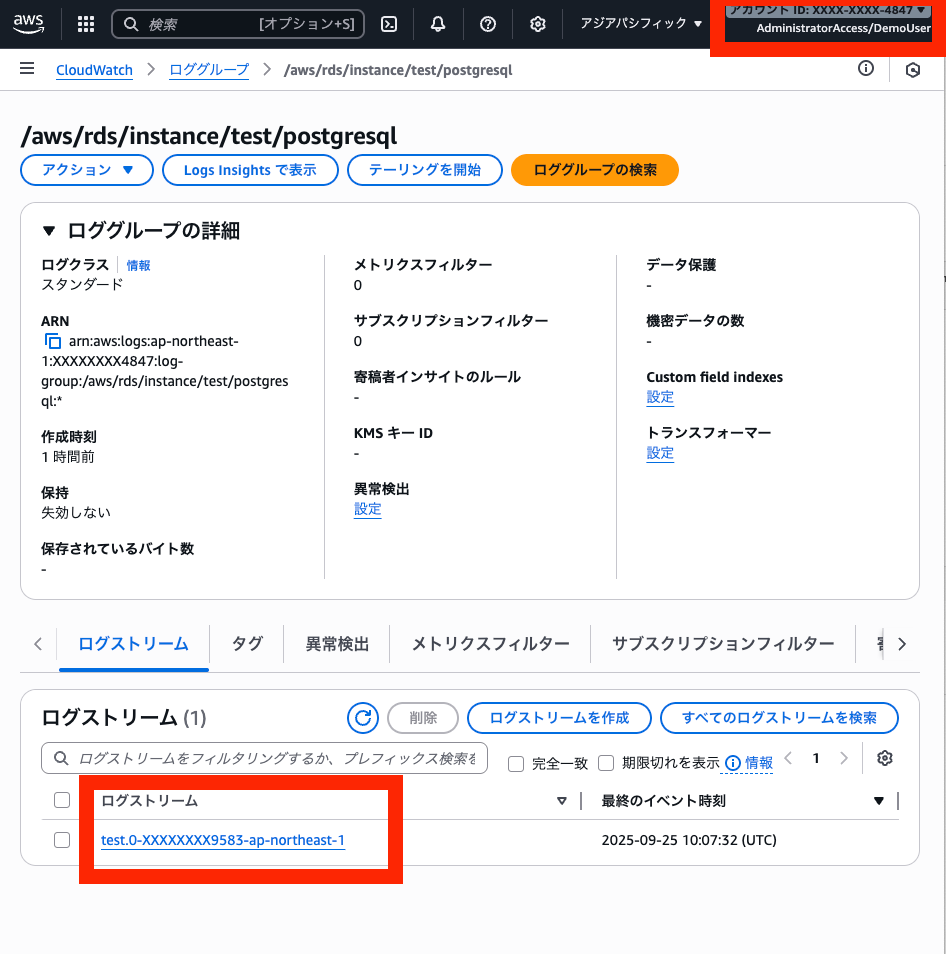946x954 pixels.
Task: Refresh the log streams list
Action: pos(363,718)
